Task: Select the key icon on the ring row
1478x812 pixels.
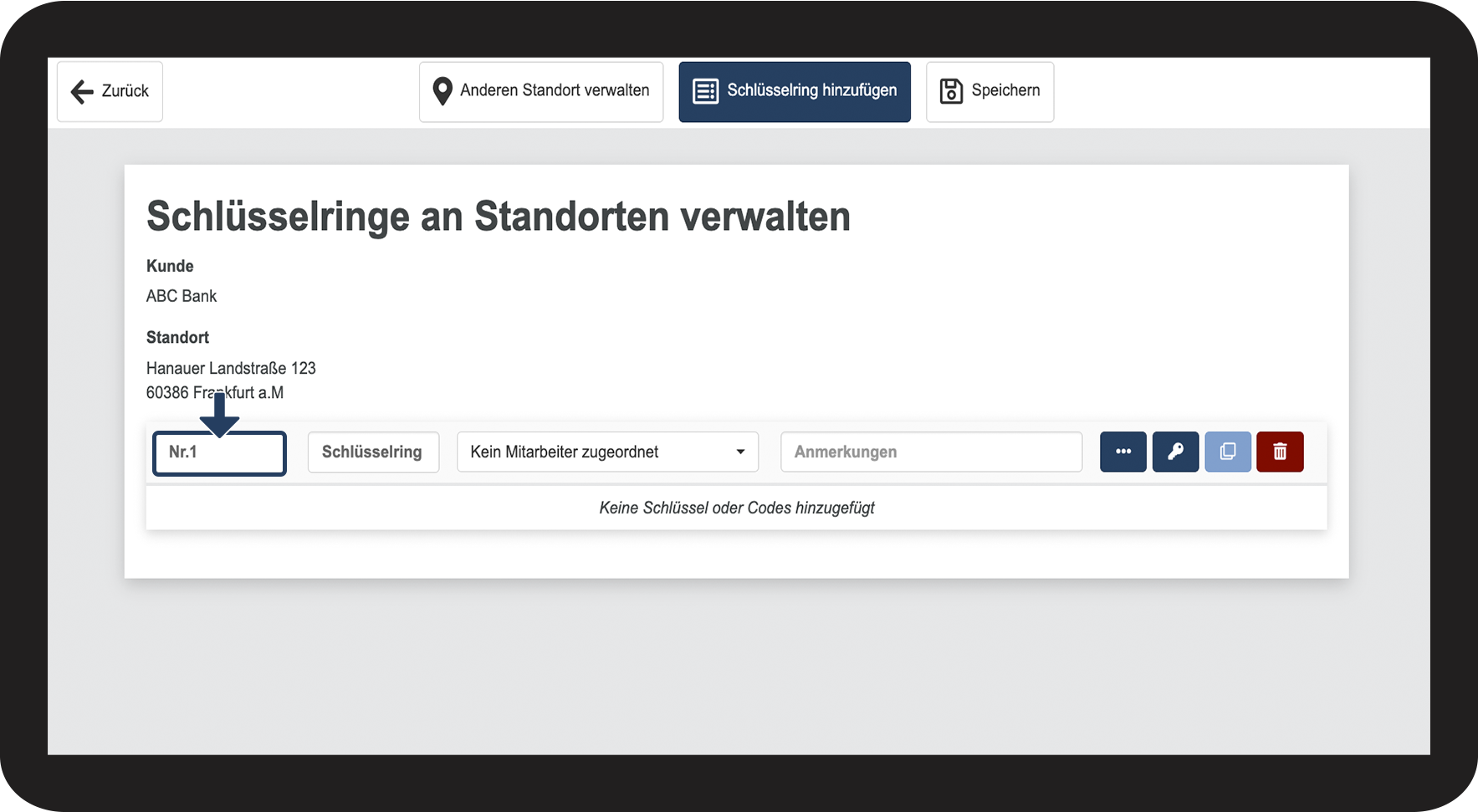Action: (1175, 452)
